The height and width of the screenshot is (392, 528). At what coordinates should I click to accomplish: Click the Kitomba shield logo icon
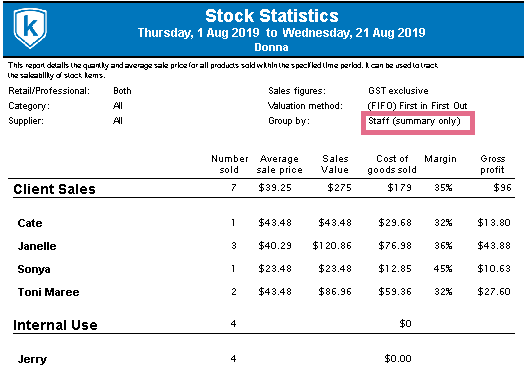30,28
